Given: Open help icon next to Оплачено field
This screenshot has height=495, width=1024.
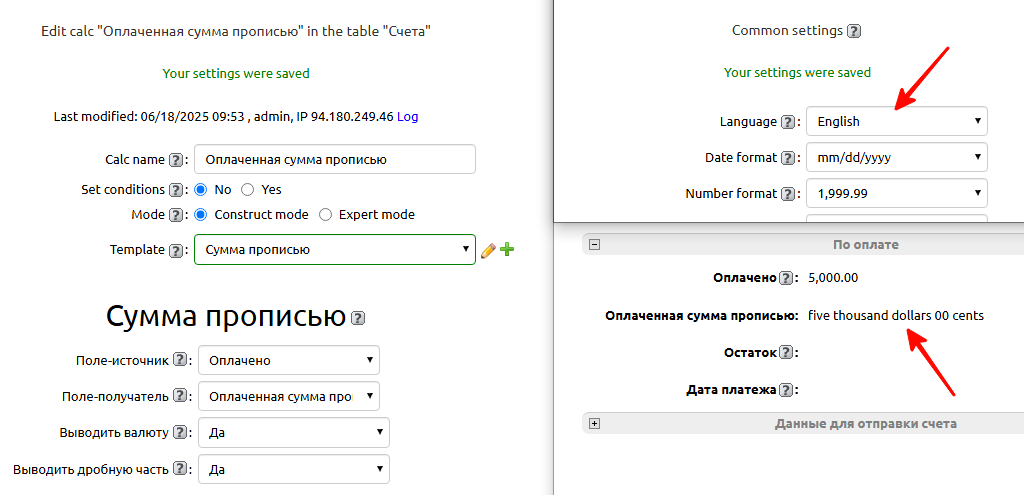Looking at the screenshot, I should tap(788, 278).
